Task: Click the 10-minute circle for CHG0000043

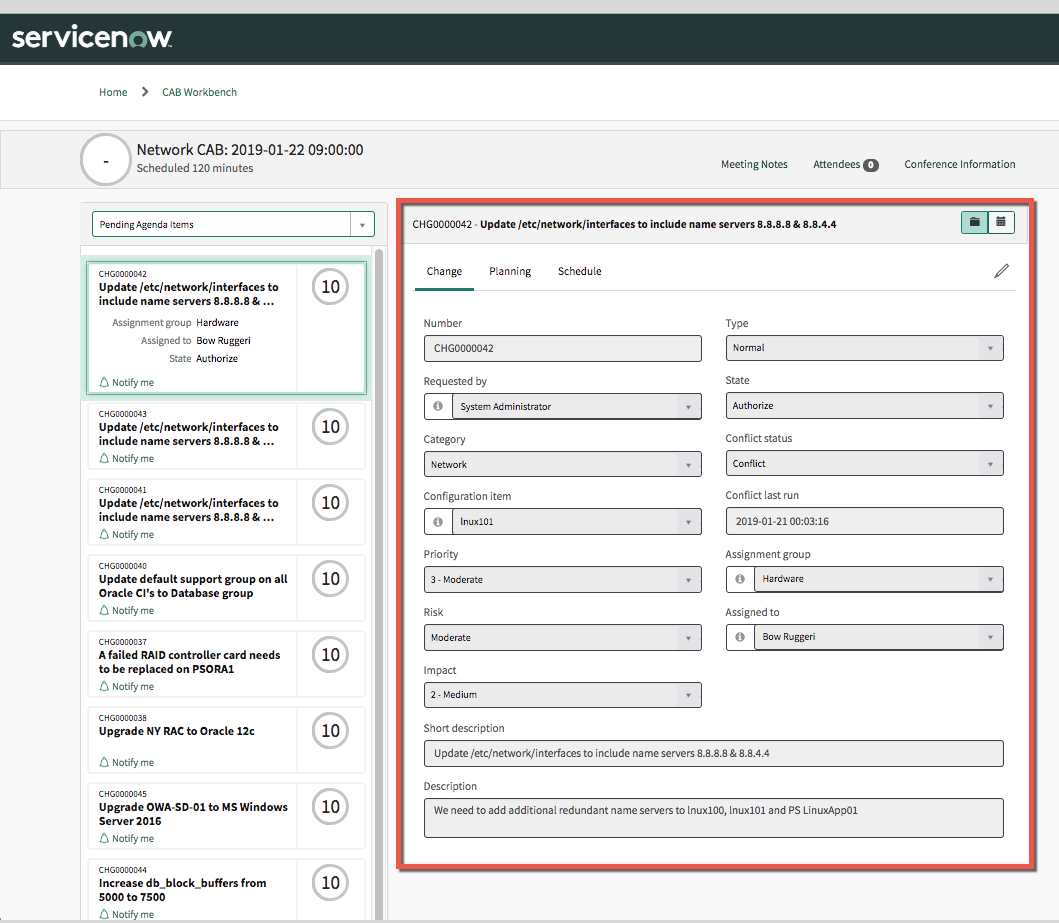Action: pos(330,427)
